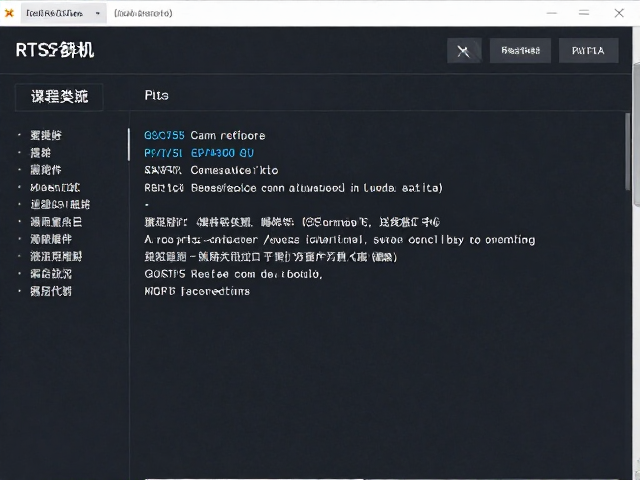Select the last sidebar list item
Image resolution: width=640 pixels, height=480 pixels.
(x=51, y=291)
